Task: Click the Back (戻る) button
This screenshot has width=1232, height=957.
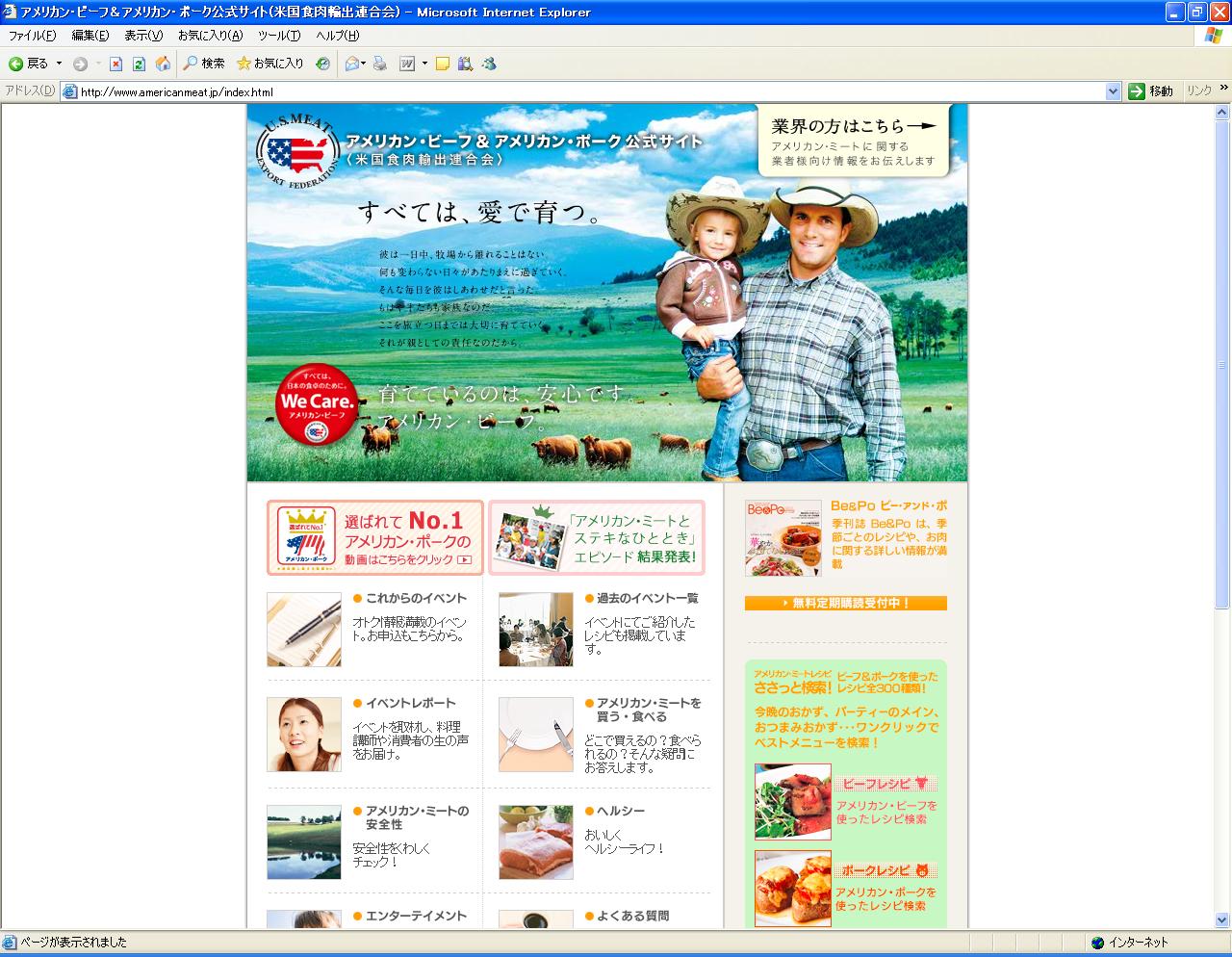Action: point(28,64)
